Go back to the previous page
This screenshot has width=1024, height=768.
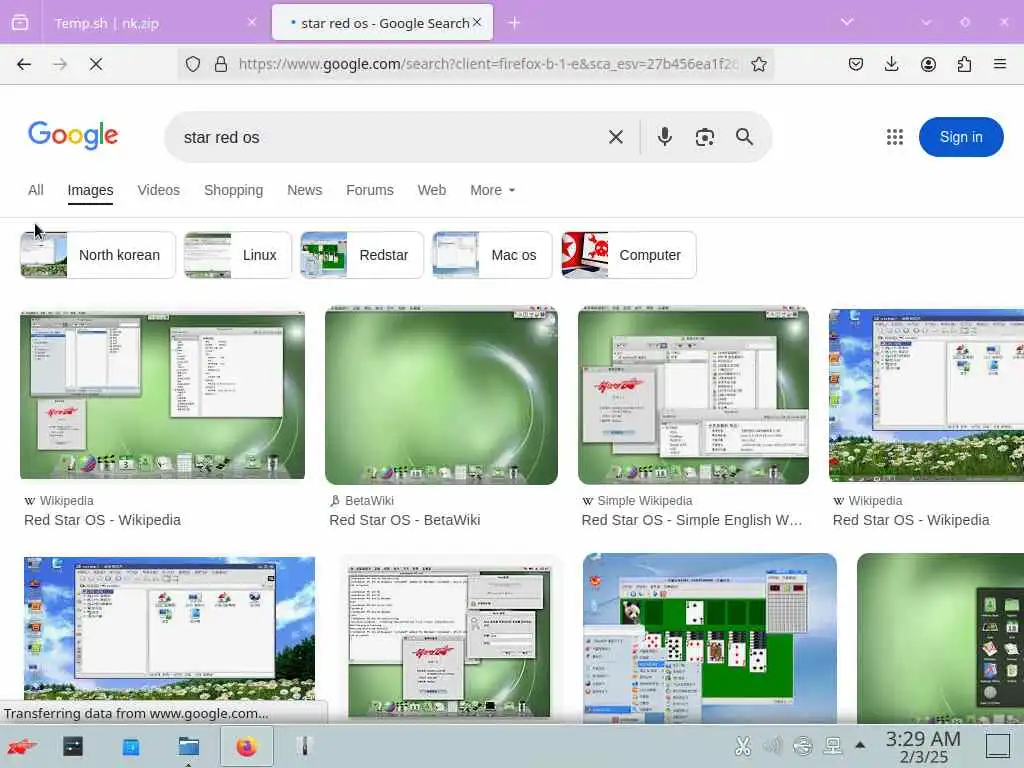(x=24, y=64)
